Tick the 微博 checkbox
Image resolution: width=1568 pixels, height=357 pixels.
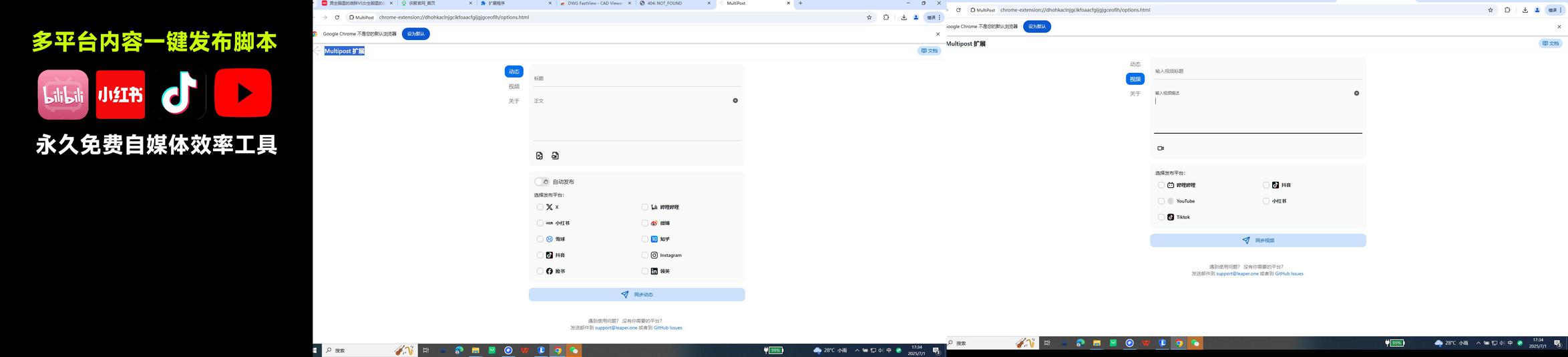[x=645, y=223]
